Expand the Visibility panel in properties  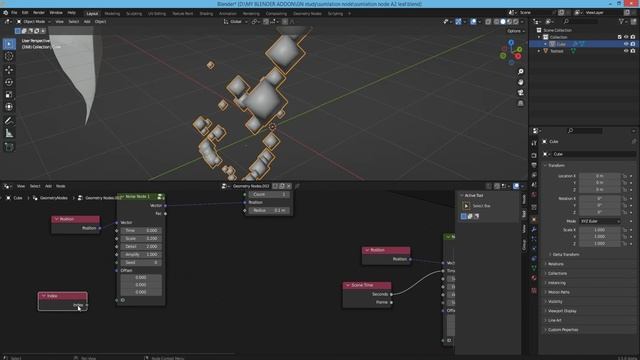[x=555, y=301]
